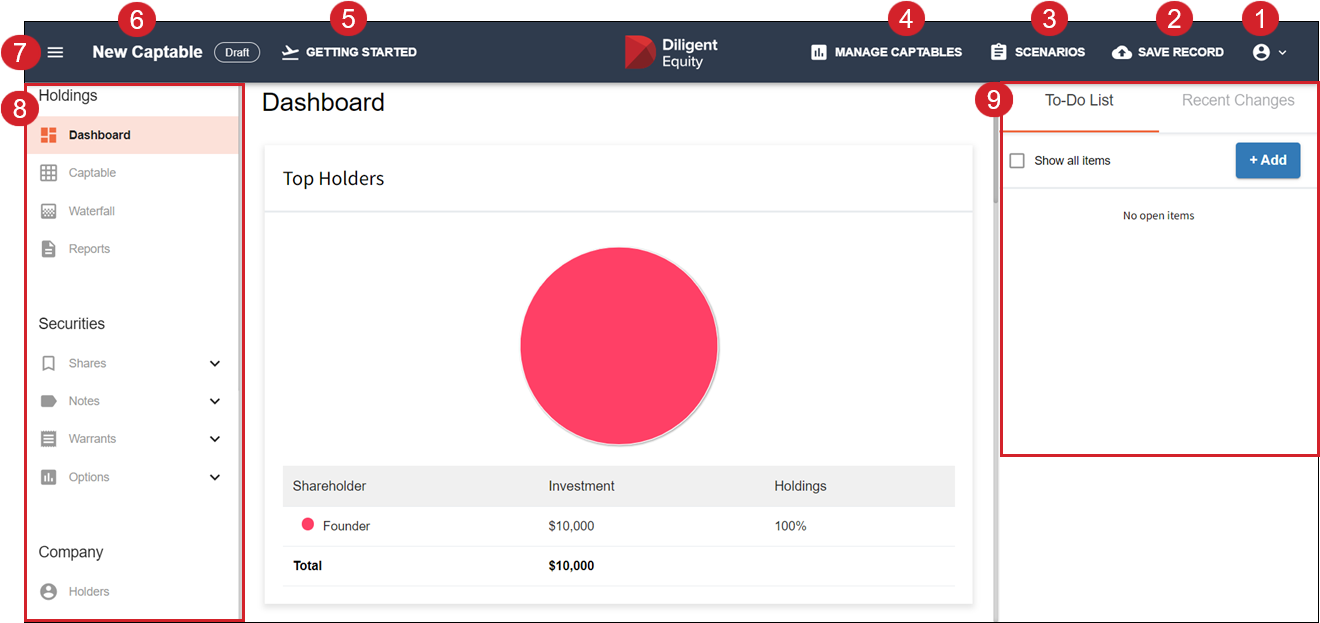1320x623 pixels.
Task: Open the Waterfall view
Action: coord(48,210)
